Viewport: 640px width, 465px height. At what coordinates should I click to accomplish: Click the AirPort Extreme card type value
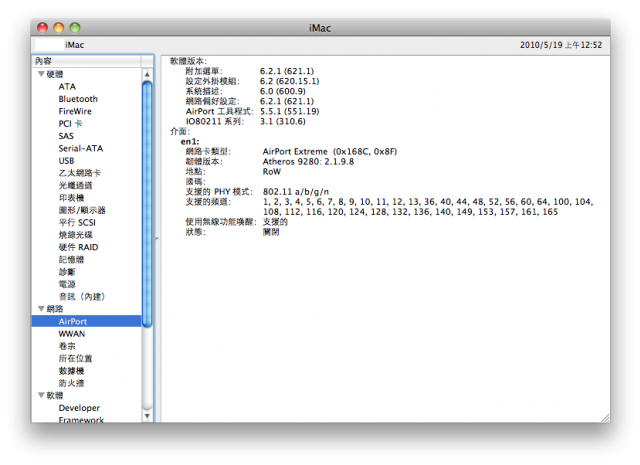(330, 151)
